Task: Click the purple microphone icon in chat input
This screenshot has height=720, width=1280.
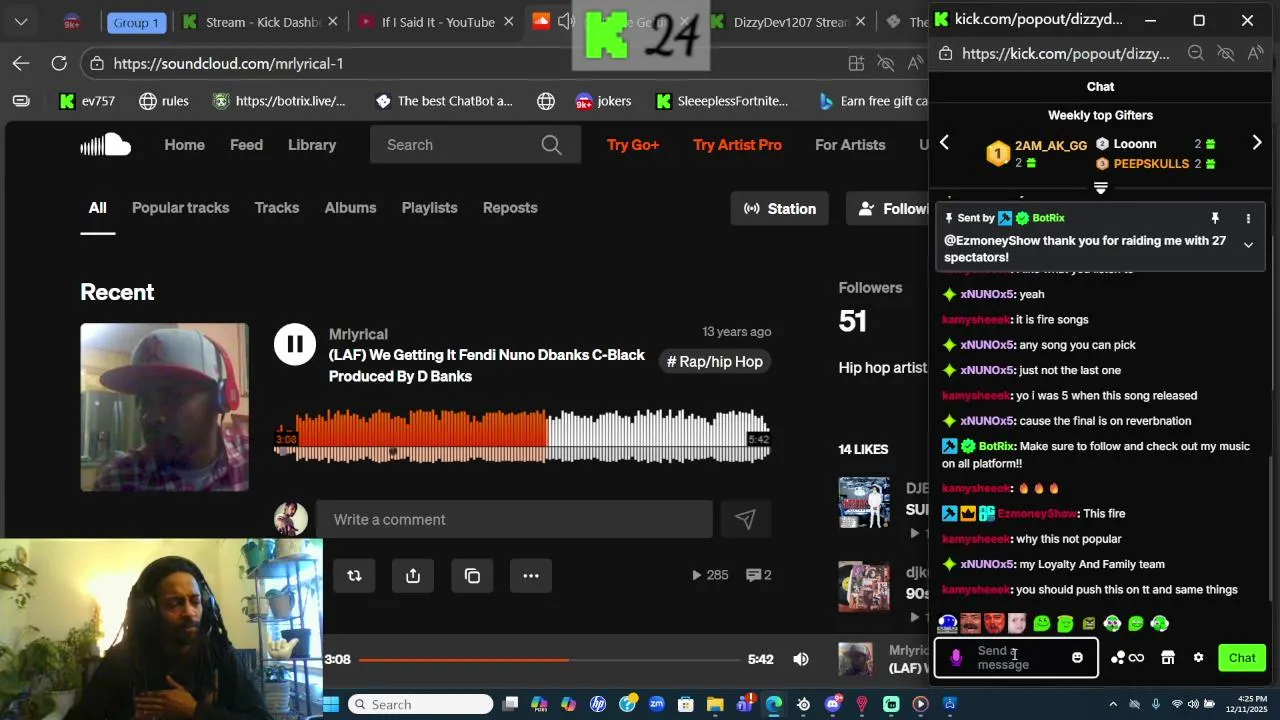Action: click(x=956, y=658)
